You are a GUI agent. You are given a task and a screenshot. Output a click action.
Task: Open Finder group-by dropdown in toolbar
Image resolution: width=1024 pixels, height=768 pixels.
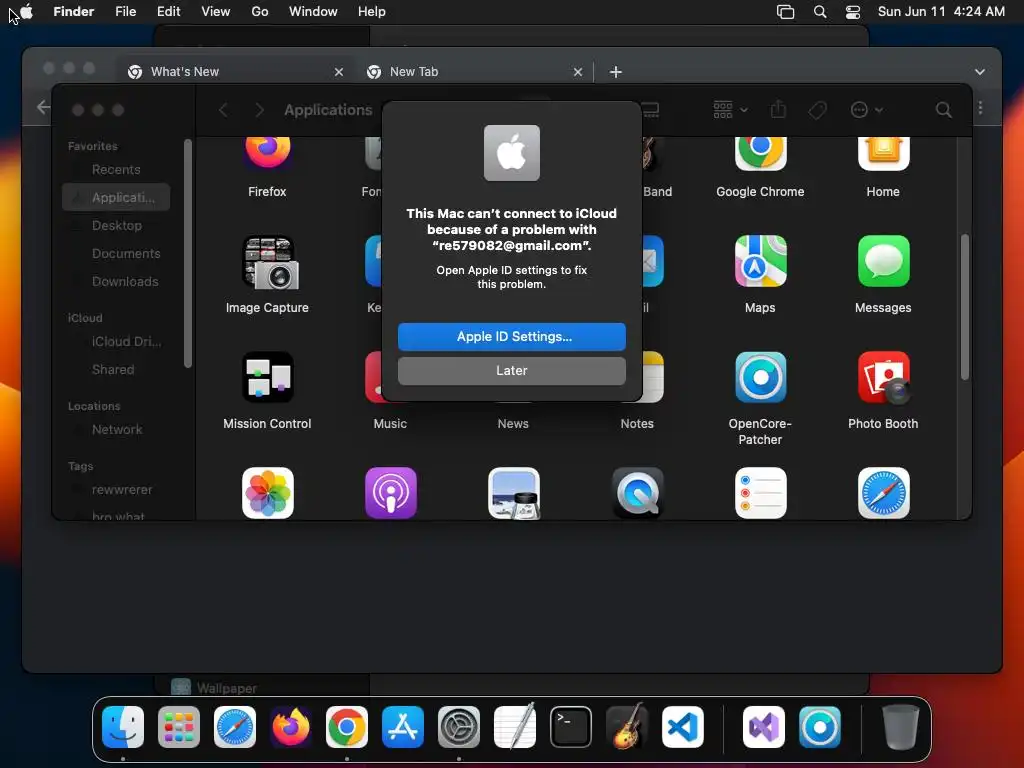tap(730, 110)
